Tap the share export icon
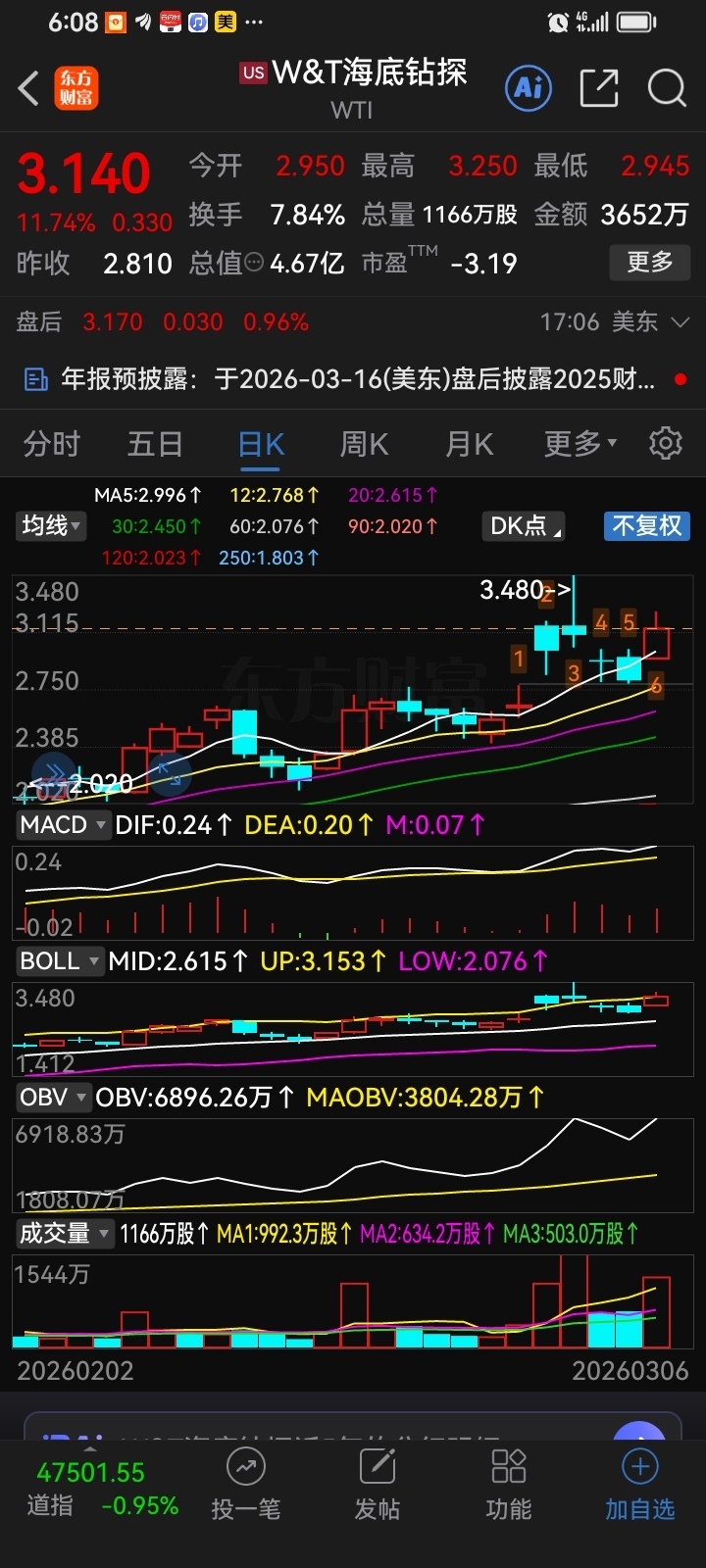This screenshot has width=706, height=1568. pos(598,88)
